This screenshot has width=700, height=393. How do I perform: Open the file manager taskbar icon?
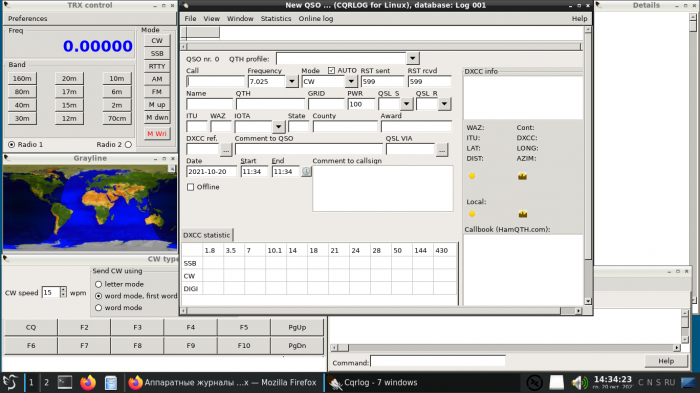[111, 383]
